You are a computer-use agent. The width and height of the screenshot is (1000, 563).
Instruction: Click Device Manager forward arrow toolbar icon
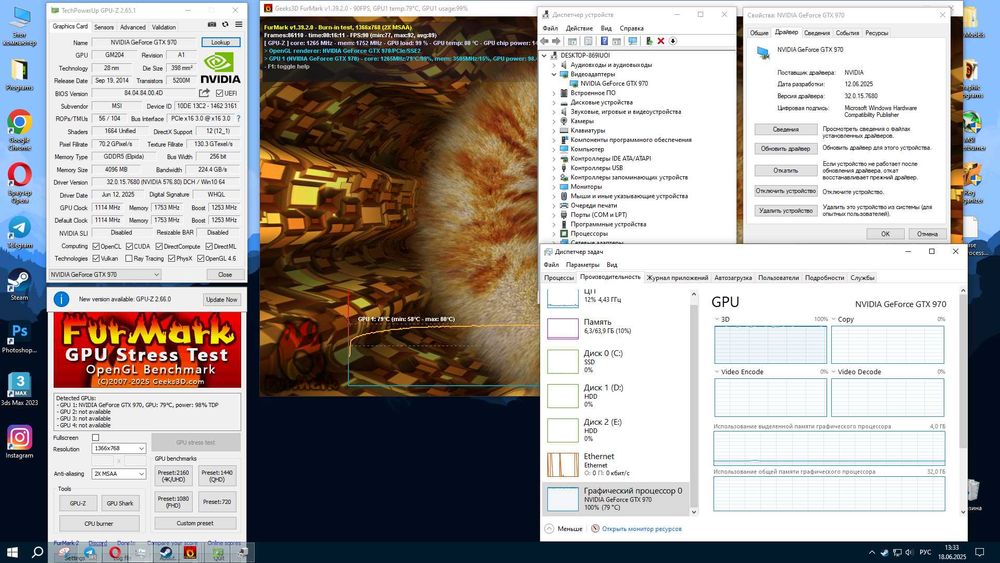pyautogui.click(x=556, y=41)
